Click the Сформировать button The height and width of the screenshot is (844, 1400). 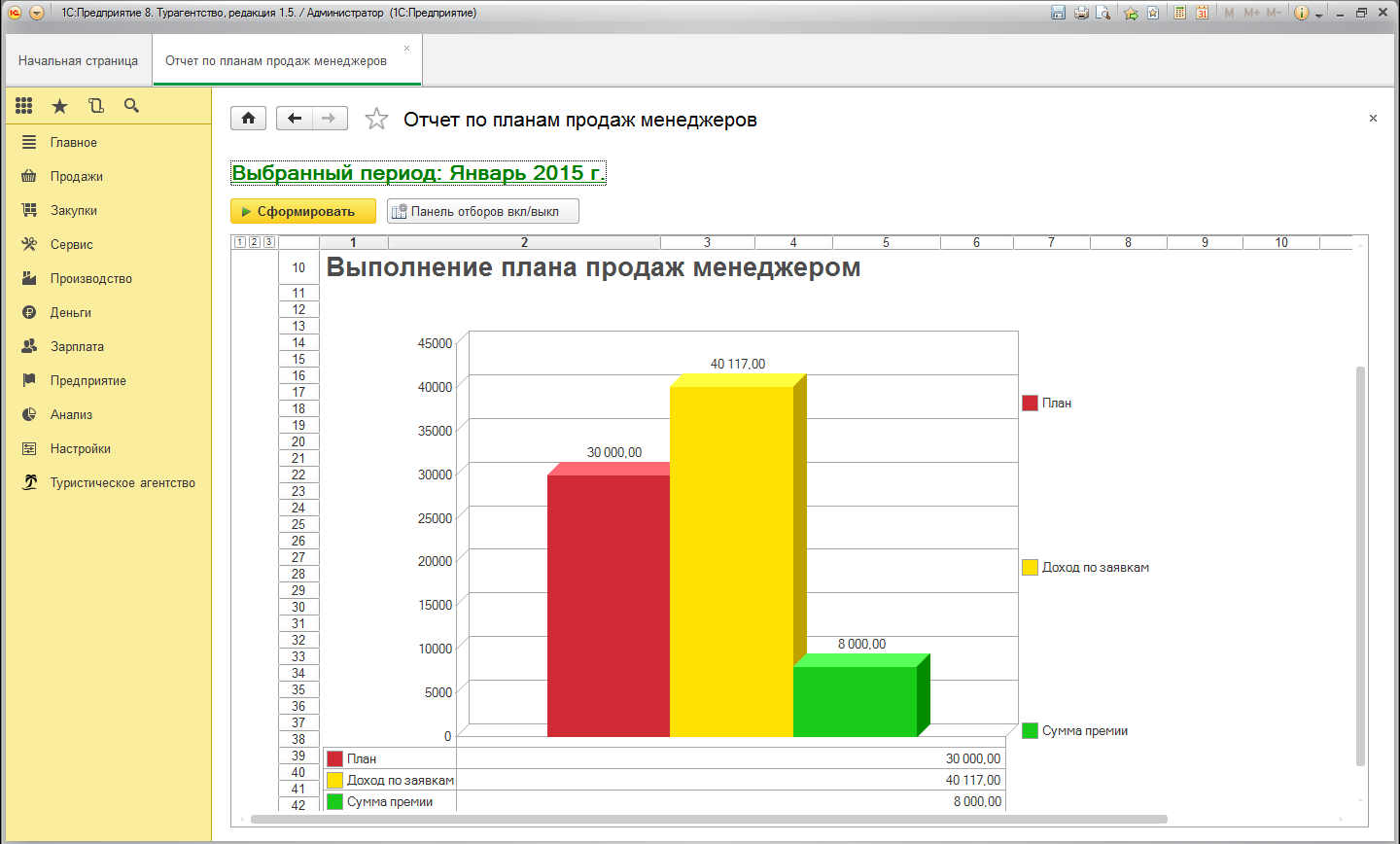coord(303,211)
